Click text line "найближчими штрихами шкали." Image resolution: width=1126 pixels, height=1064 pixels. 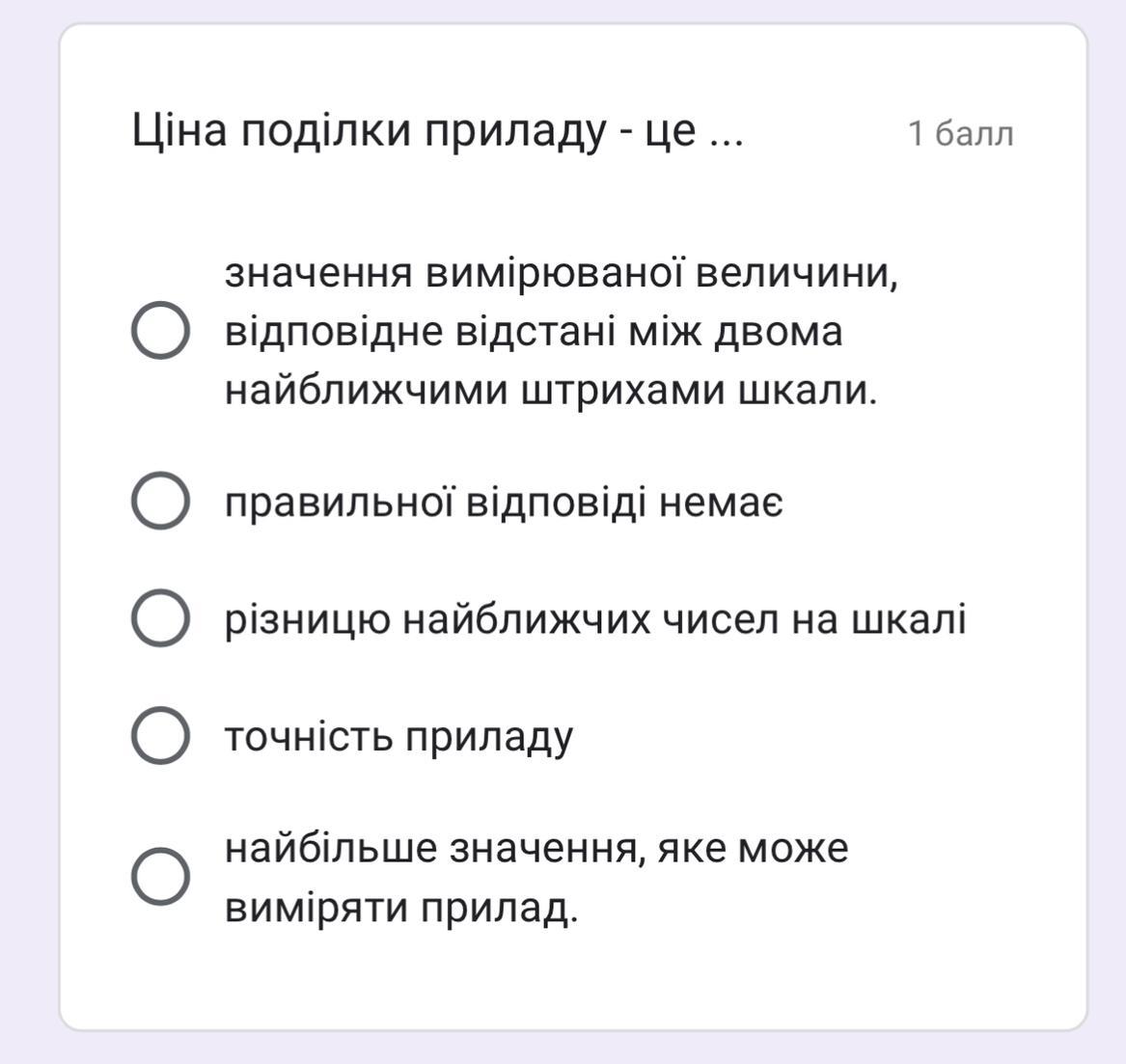click(x=551, y=392)
